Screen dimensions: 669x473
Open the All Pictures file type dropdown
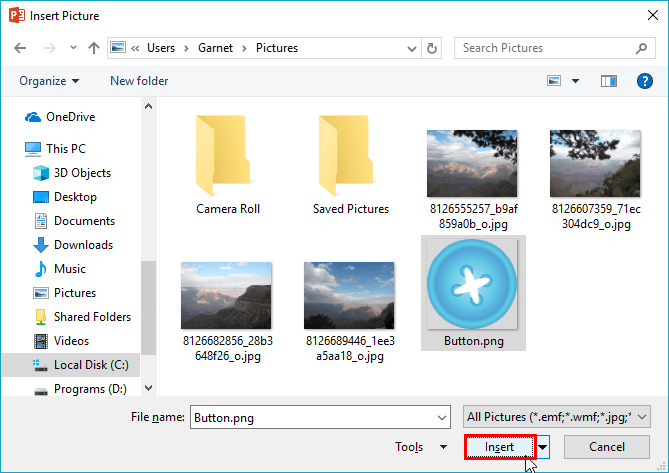(x=556, y=417)
